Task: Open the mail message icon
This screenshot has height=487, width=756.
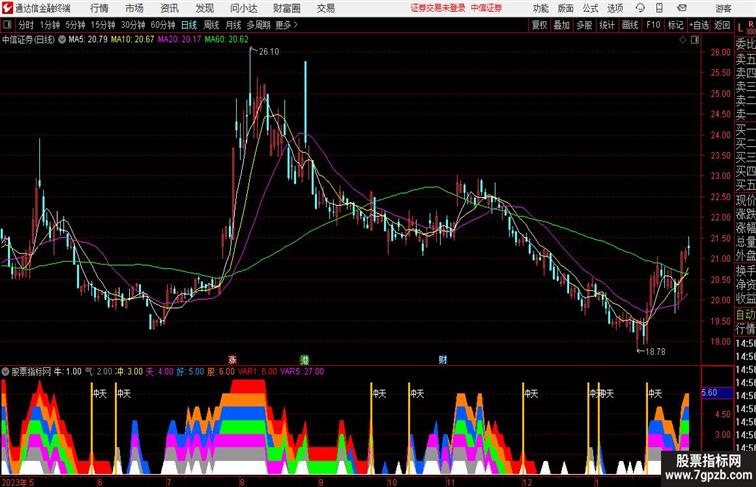Action: pyautogui.click(x=682, y=8)
